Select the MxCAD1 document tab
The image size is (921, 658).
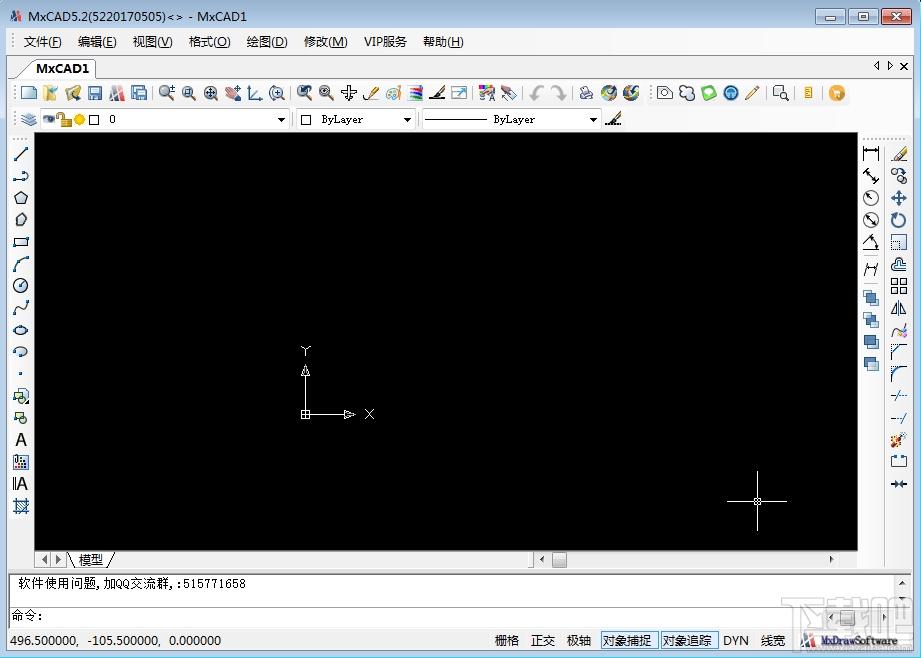click(x=62, y=69)
